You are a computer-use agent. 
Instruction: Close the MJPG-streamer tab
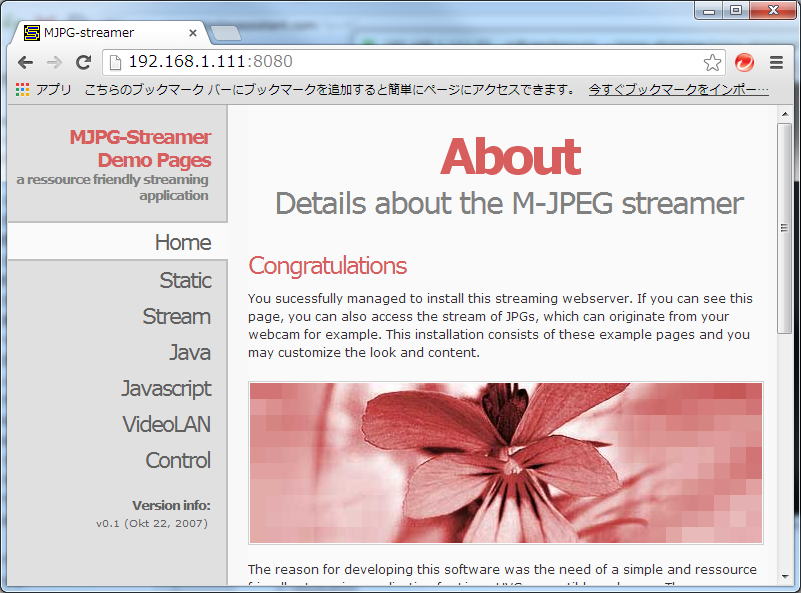(x=193, y=33)
